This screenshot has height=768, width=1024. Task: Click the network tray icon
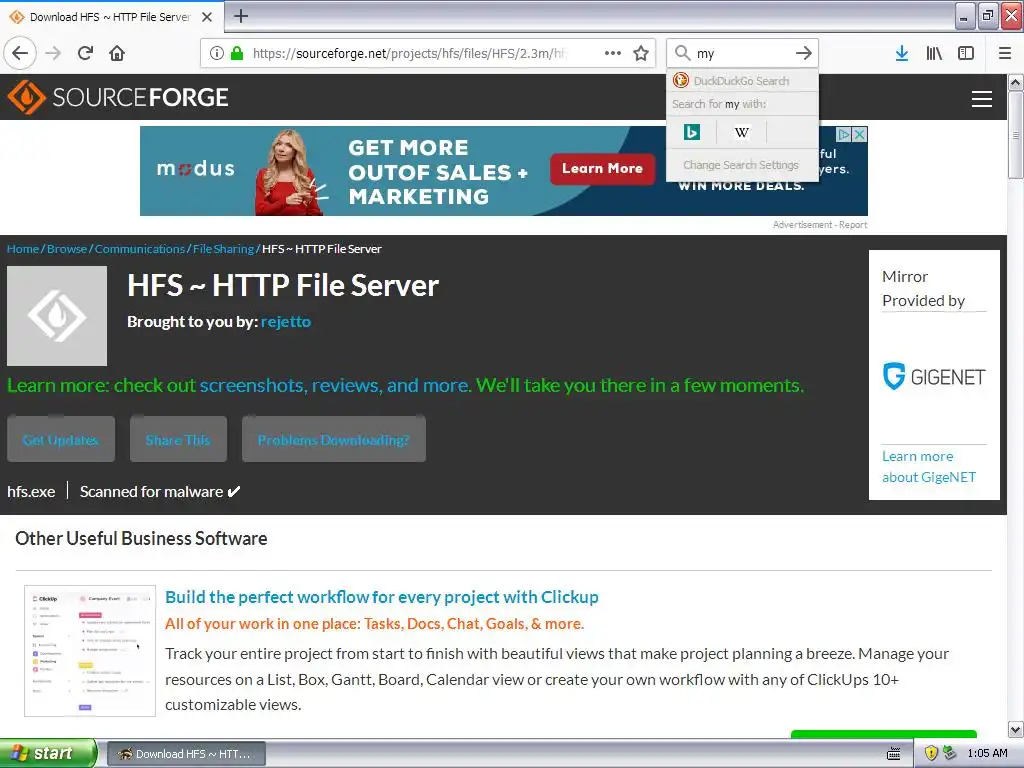pos(950,754)
